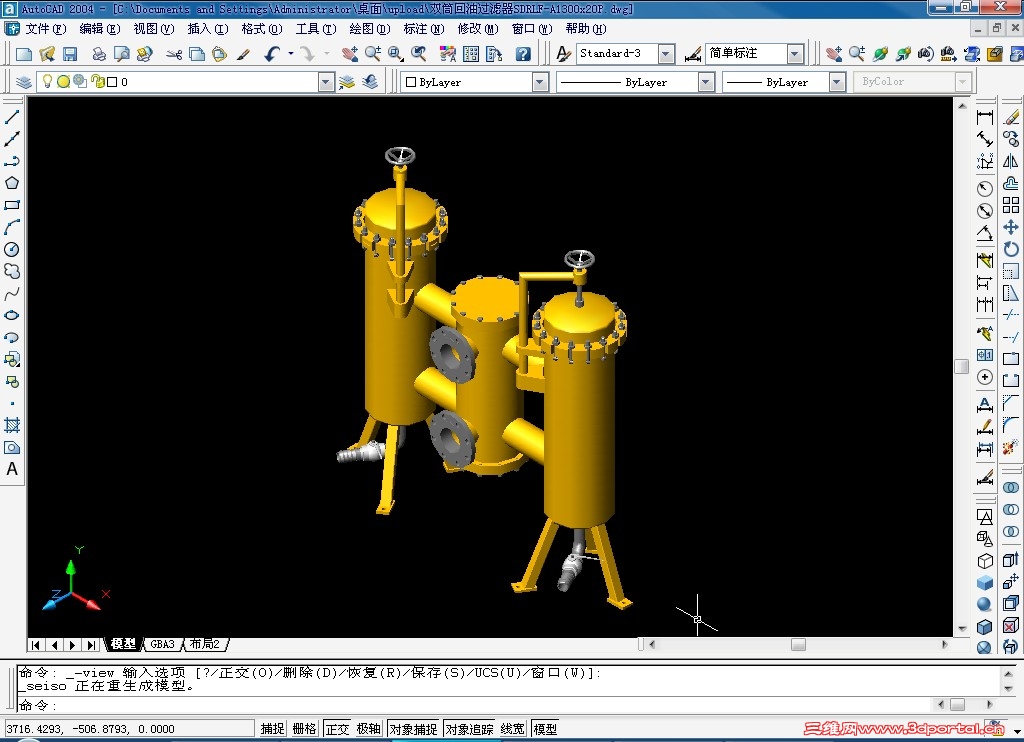Select the Line drawing tool
Screen dimensions: 1024x742
pyautogui.click(x=12, y=118)
